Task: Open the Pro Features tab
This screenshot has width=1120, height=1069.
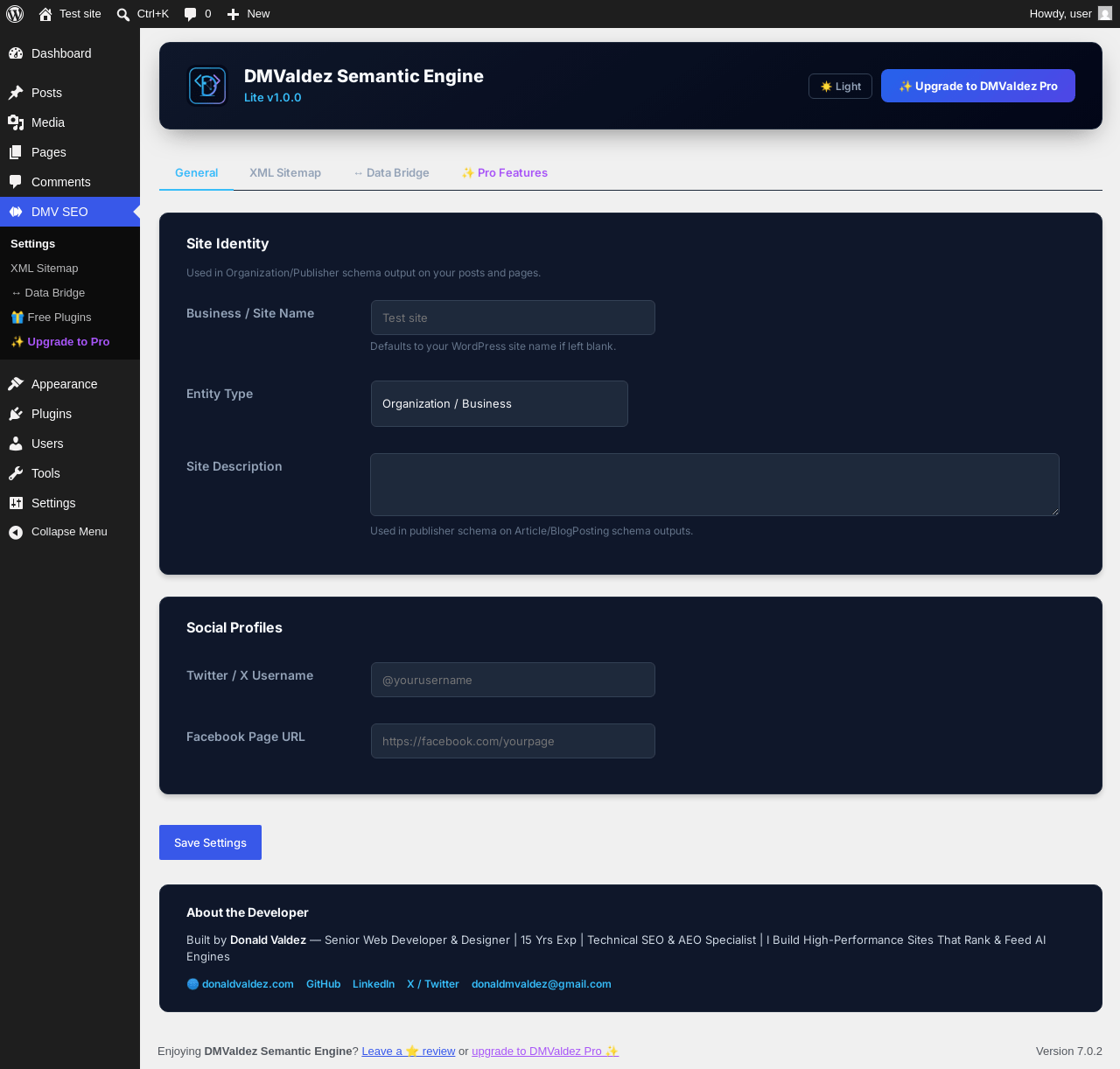Action: pos(504,173)
